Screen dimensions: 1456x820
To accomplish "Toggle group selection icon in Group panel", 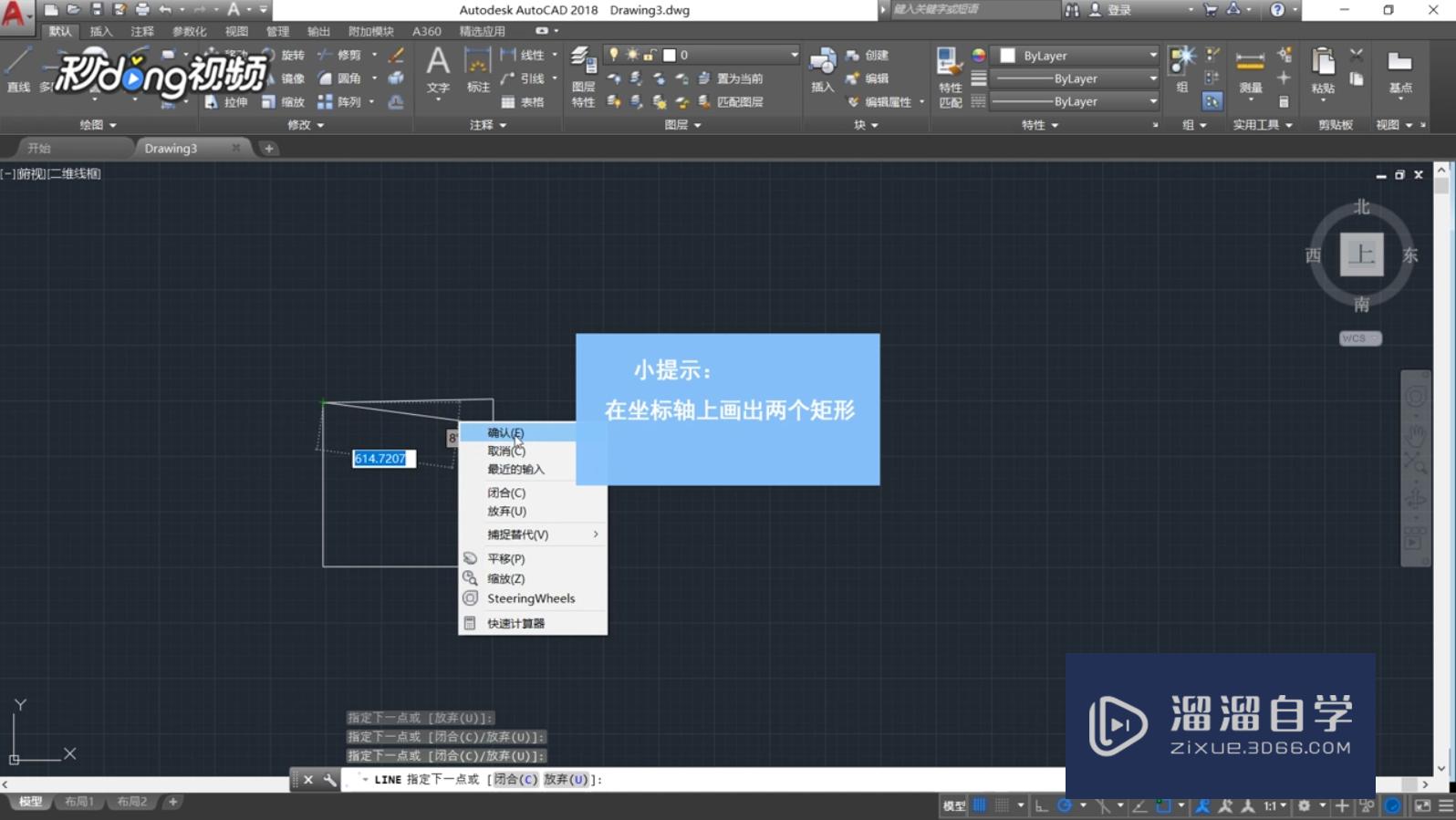I will coord(1212,101).
